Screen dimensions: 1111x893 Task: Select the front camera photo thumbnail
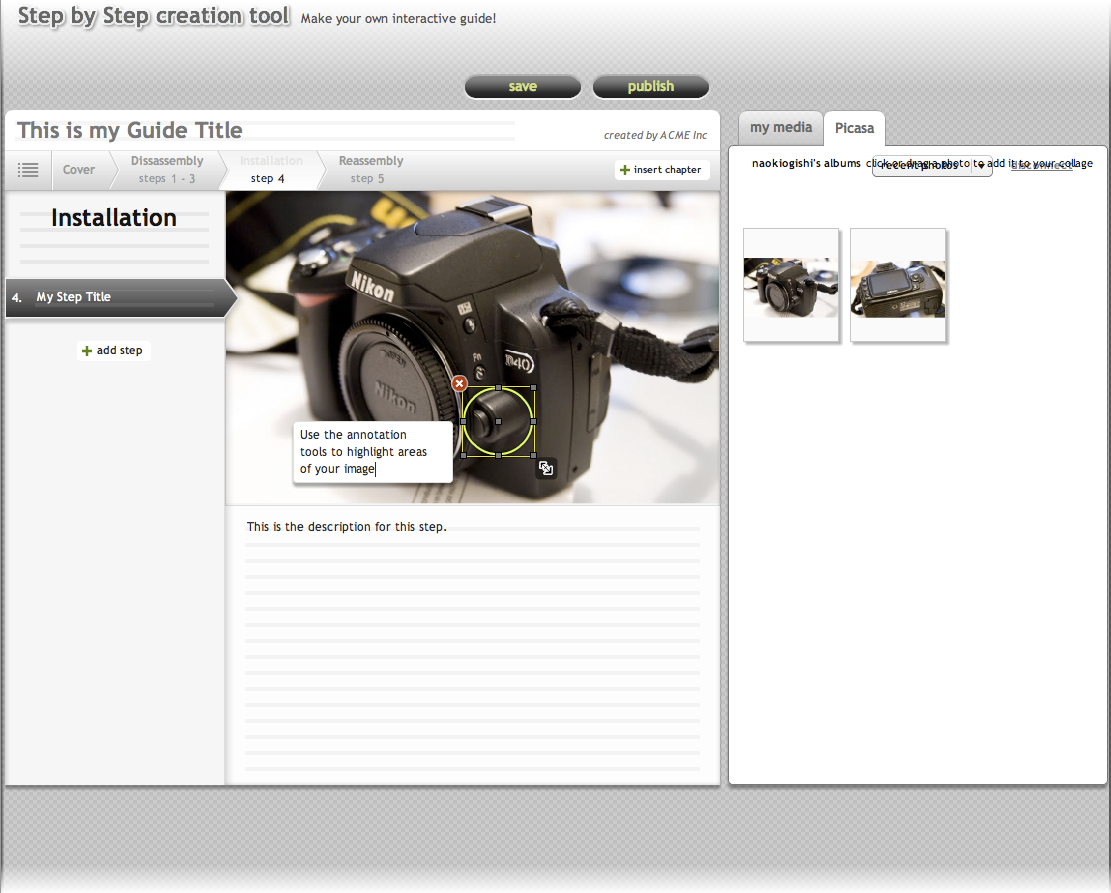pos(791,286)
